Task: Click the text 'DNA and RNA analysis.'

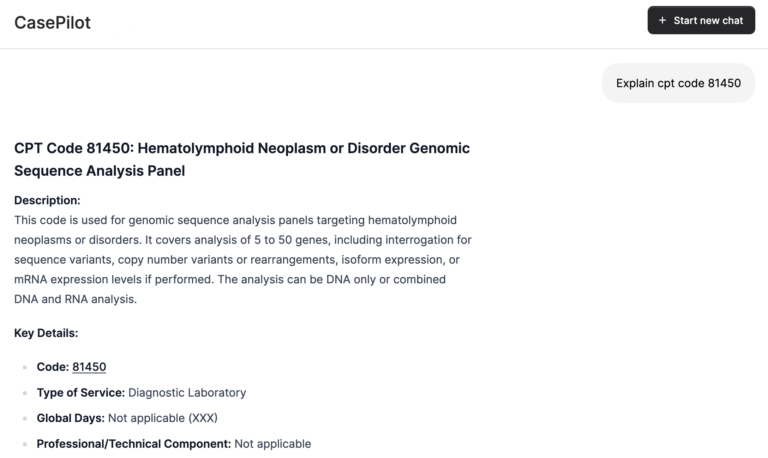Action: click(x=75, y=299)
